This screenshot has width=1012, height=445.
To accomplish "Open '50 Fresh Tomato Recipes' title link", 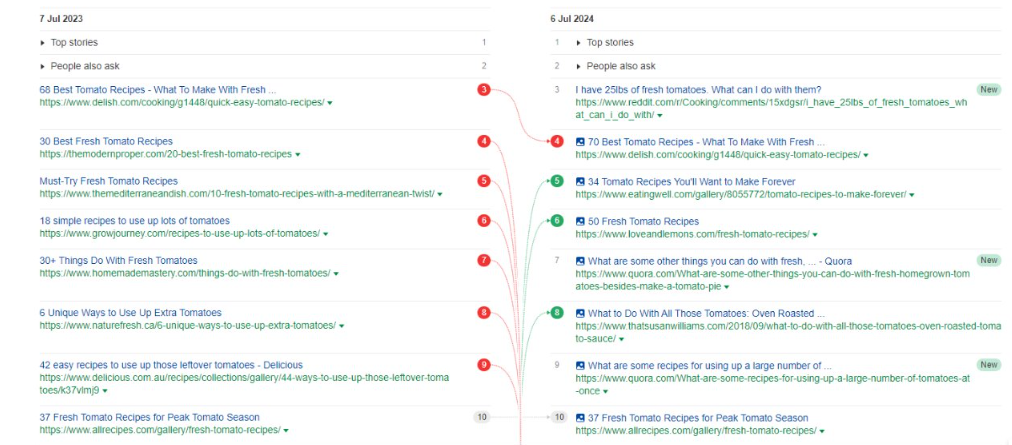I will point(643,221).
